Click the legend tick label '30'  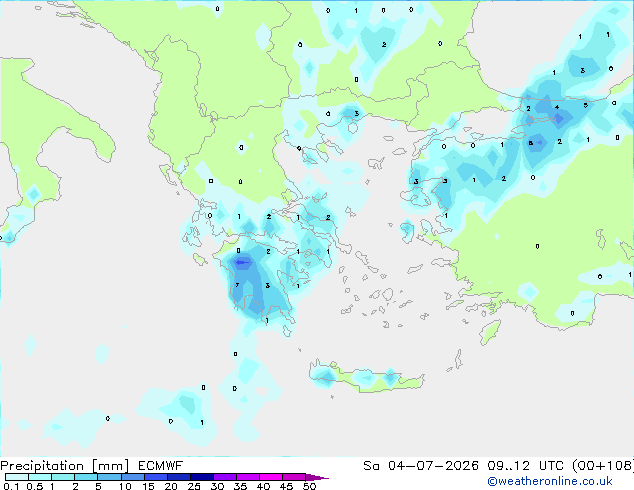click(x=217, y=486)
